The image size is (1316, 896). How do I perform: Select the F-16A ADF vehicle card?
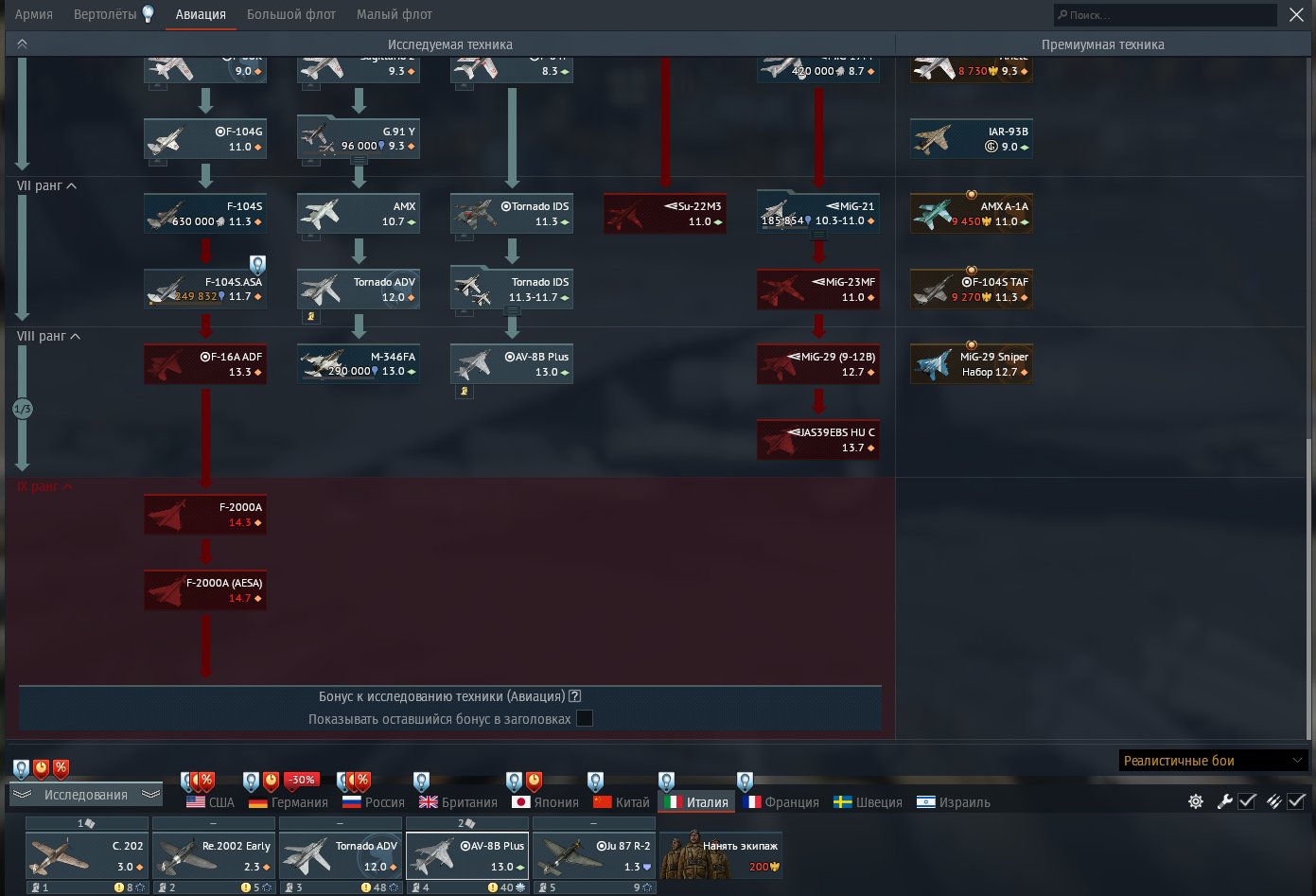click(x=205, y=364)
